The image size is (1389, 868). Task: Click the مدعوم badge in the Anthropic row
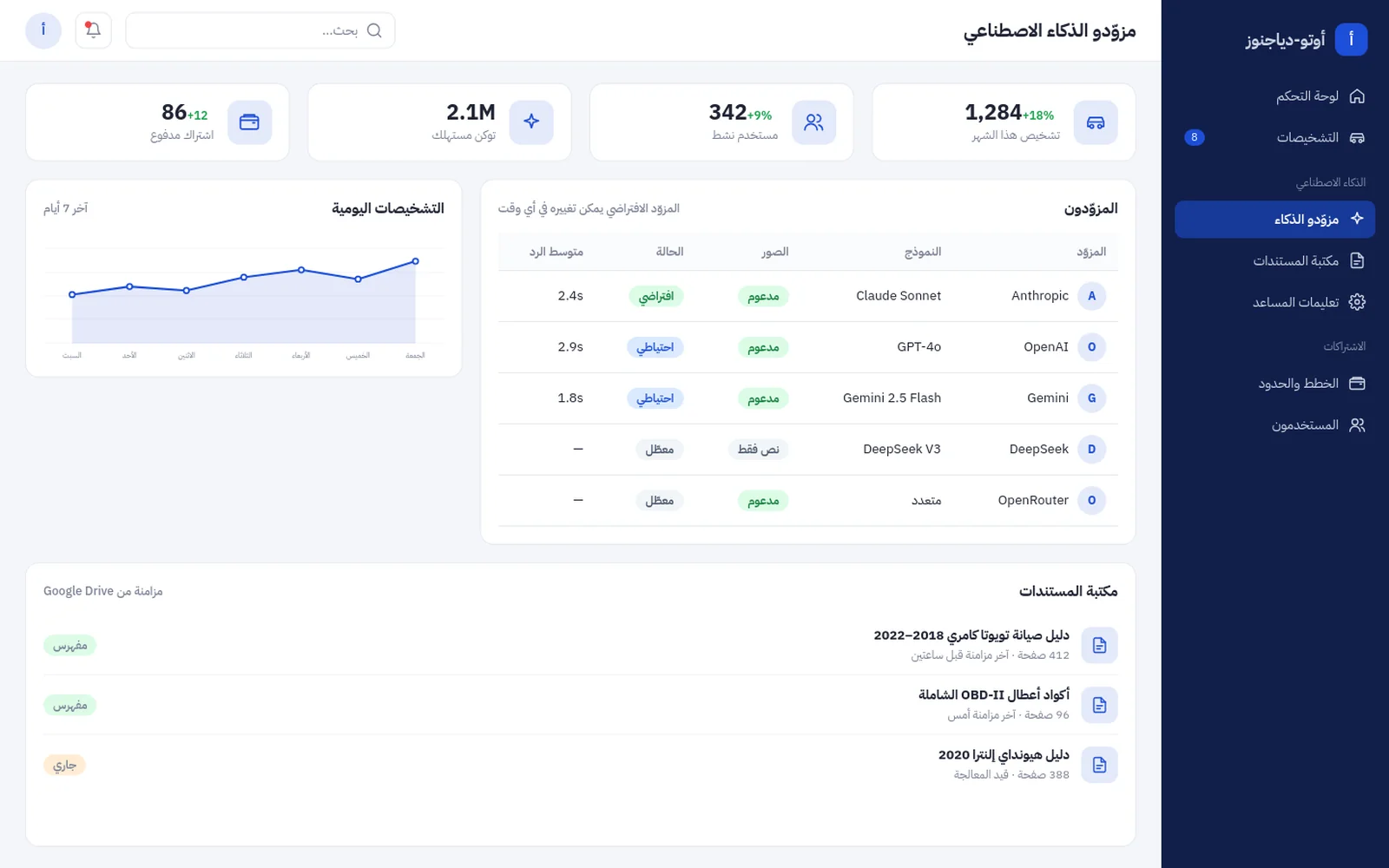click(763, 296)
